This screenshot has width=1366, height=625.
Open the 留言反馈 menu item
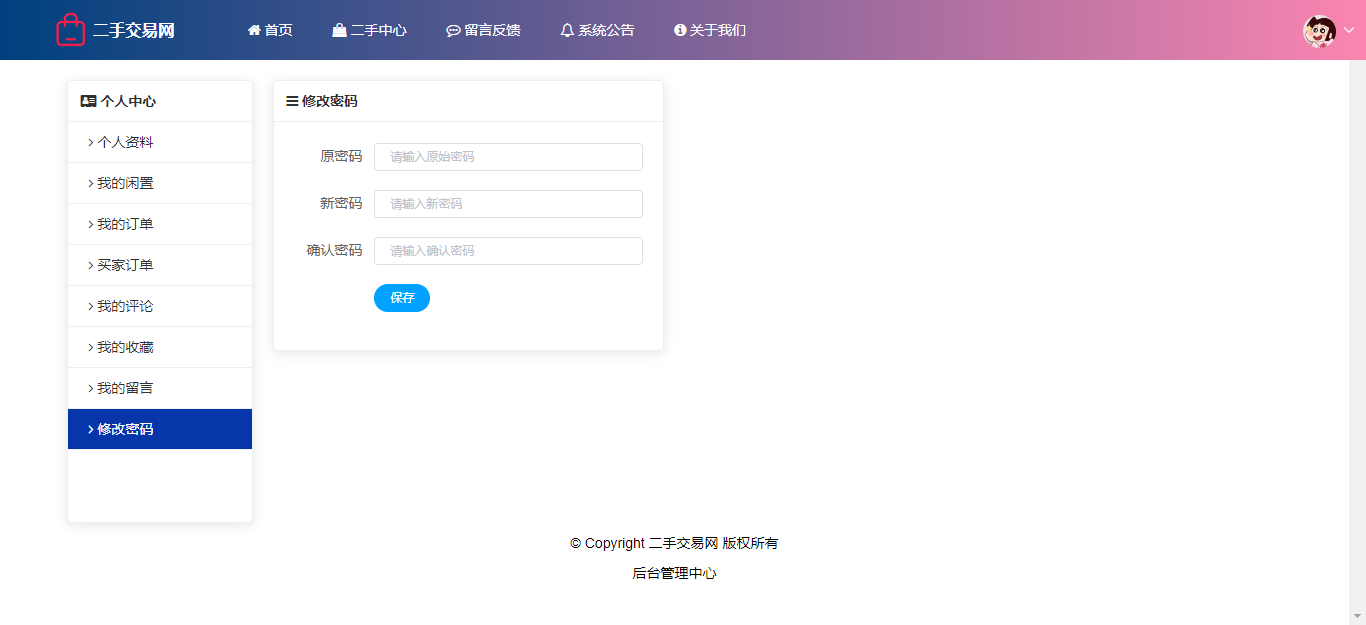pos(483,30)
